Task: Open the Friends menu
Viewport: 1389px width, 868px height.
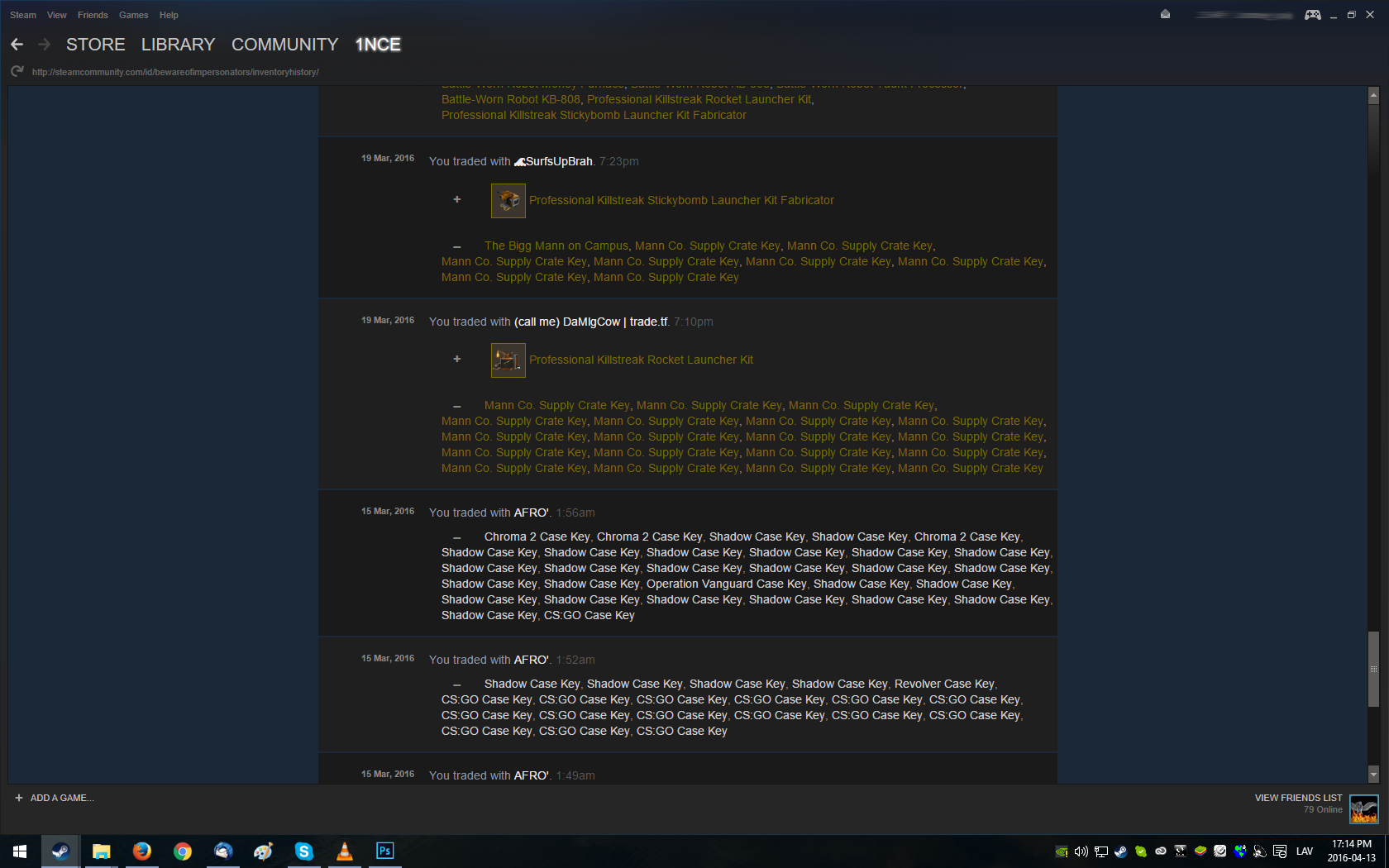Action: click(x=93, y=15)
